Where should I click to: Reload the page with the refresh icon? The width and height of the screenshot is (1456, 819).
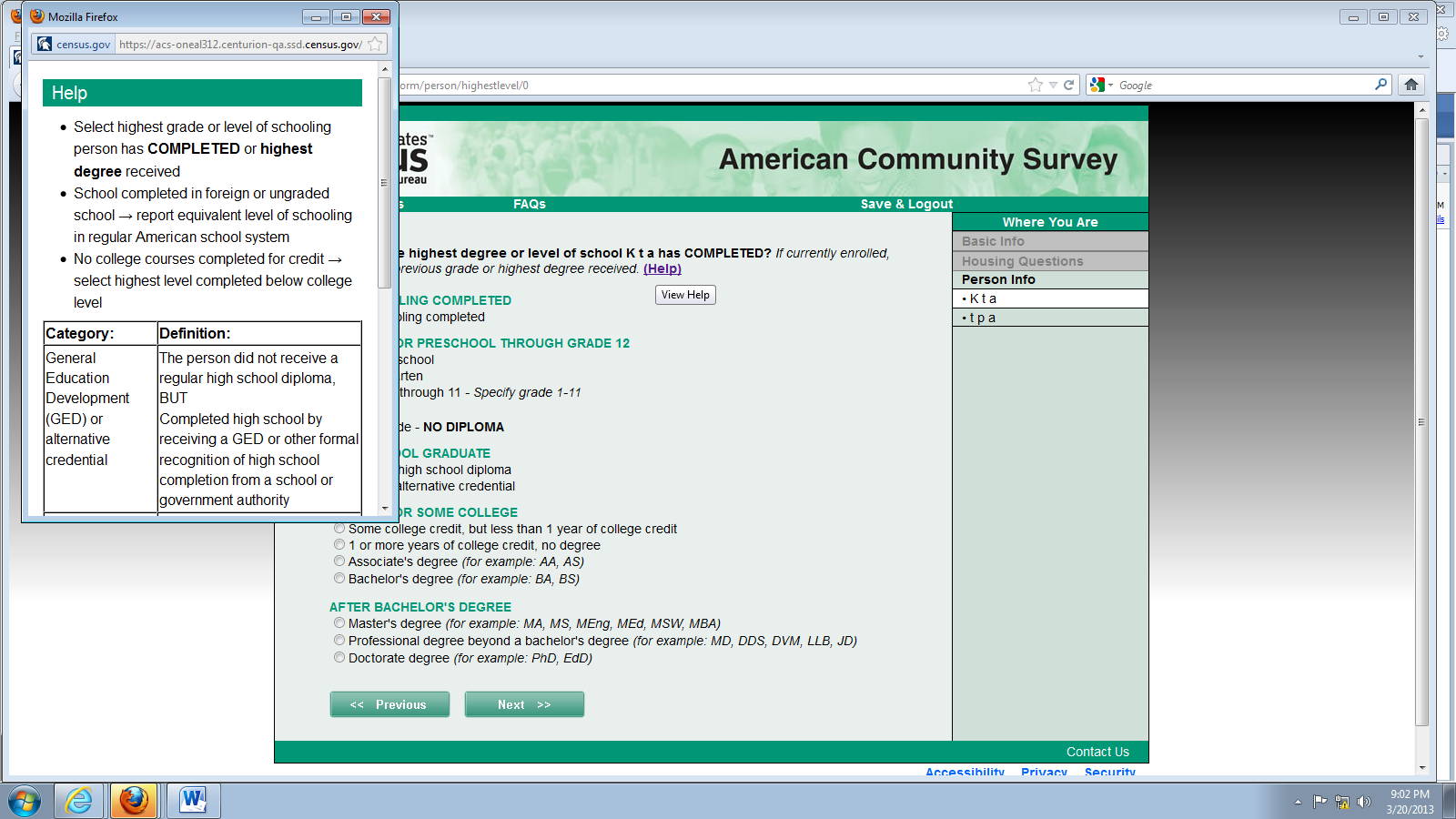coord(1069,85)
